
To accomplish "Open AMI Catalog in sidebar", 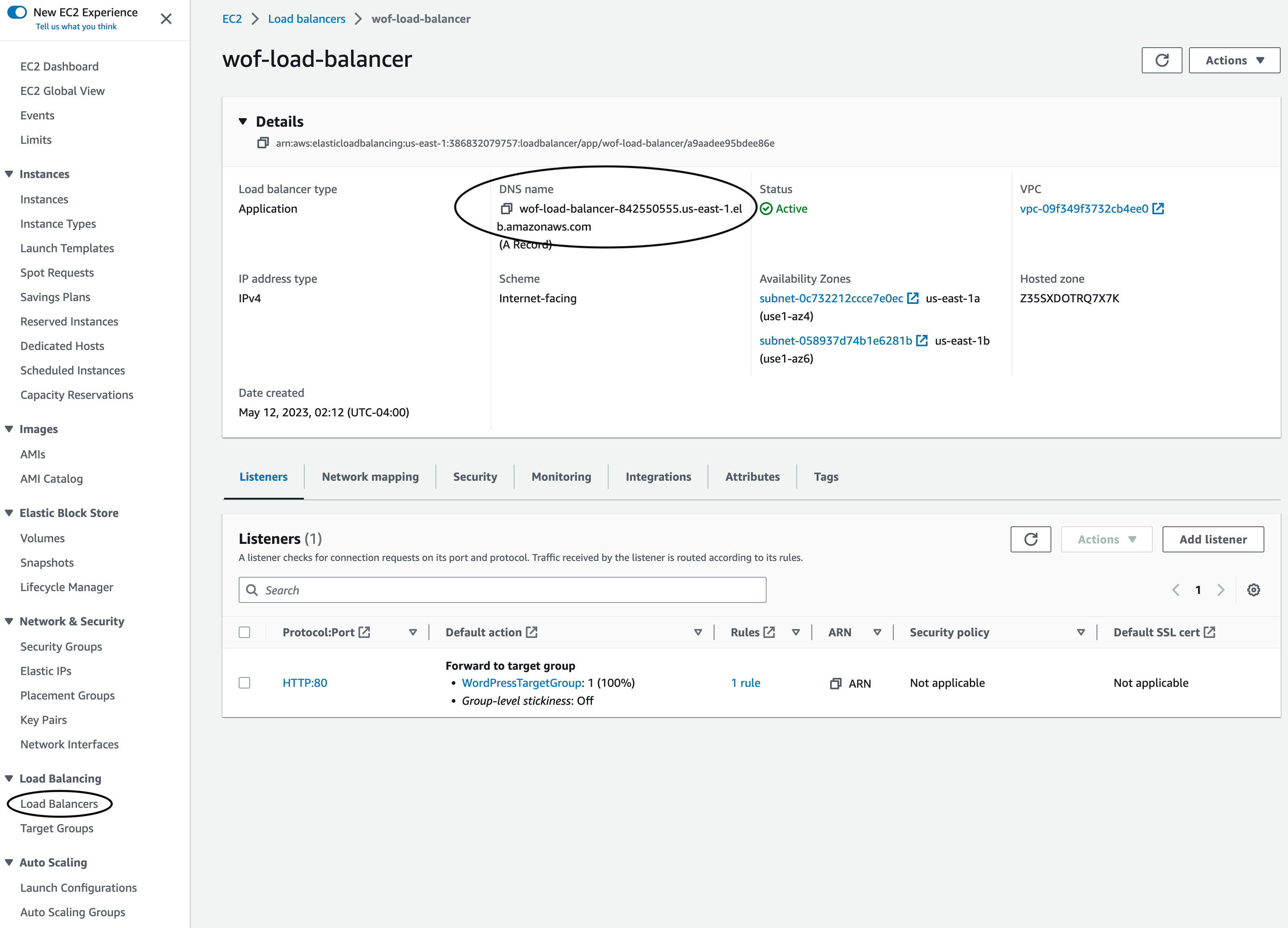I will pos(52,479).
